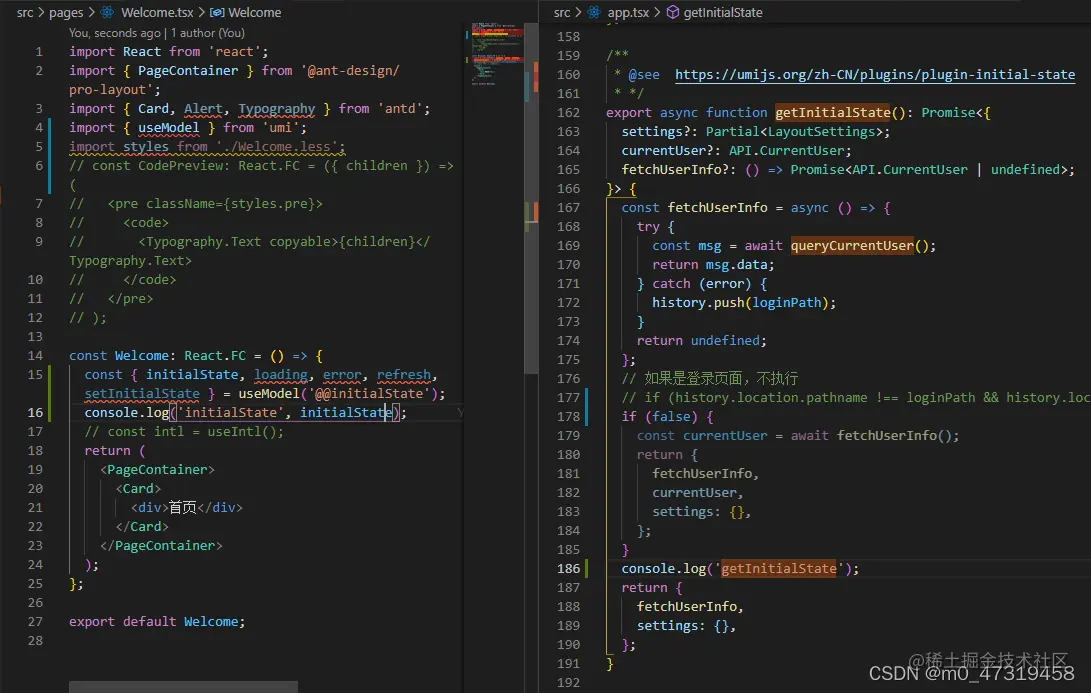The image size is (1091, 693).
Task: Click line number 178 in app.tsx
Action: pos(568,417)
